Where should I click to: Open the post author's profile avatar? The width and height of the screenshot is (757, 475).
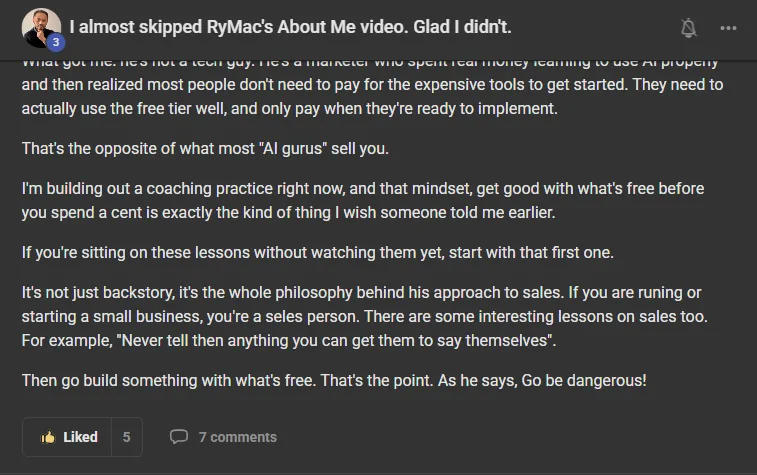tap(41, 28)
